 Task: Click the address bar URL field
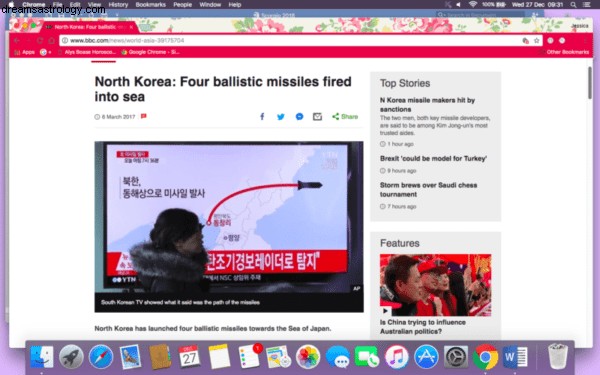[x=301, y=40]
